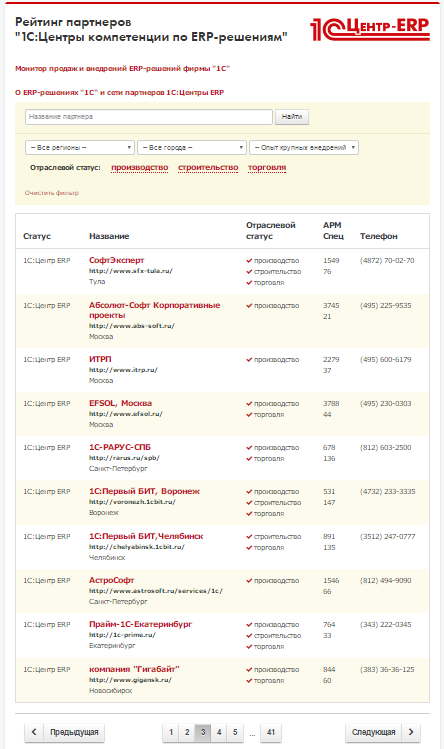Open компания "Гигабайт" partner page
Screen dimensions: 444x749
tap(134, 669)
